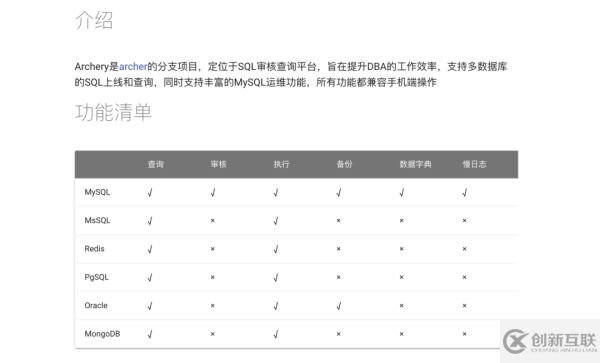Click the Redis row label
This screenshot has height=363, width=600.
(95, 249)
